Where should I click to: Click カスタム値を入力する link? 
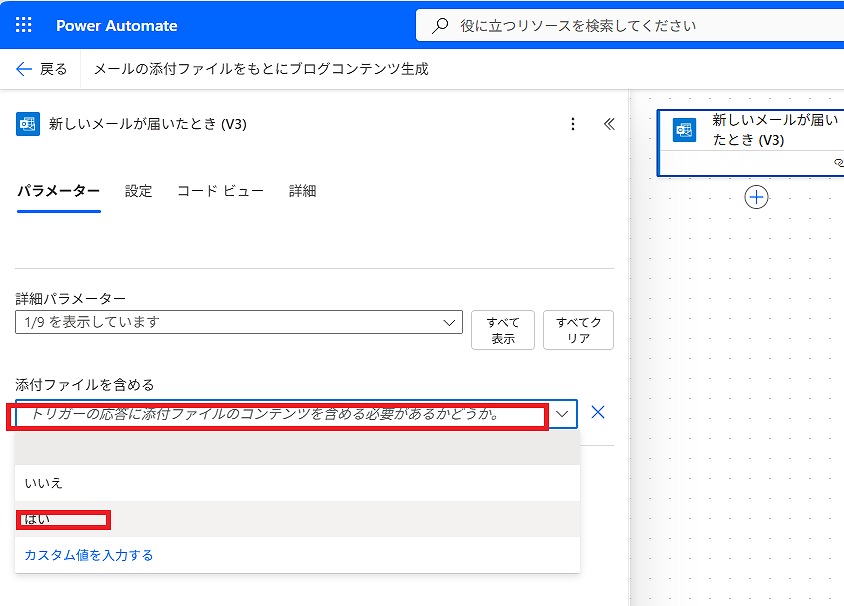pyautogui.click(x=89, y=555)
